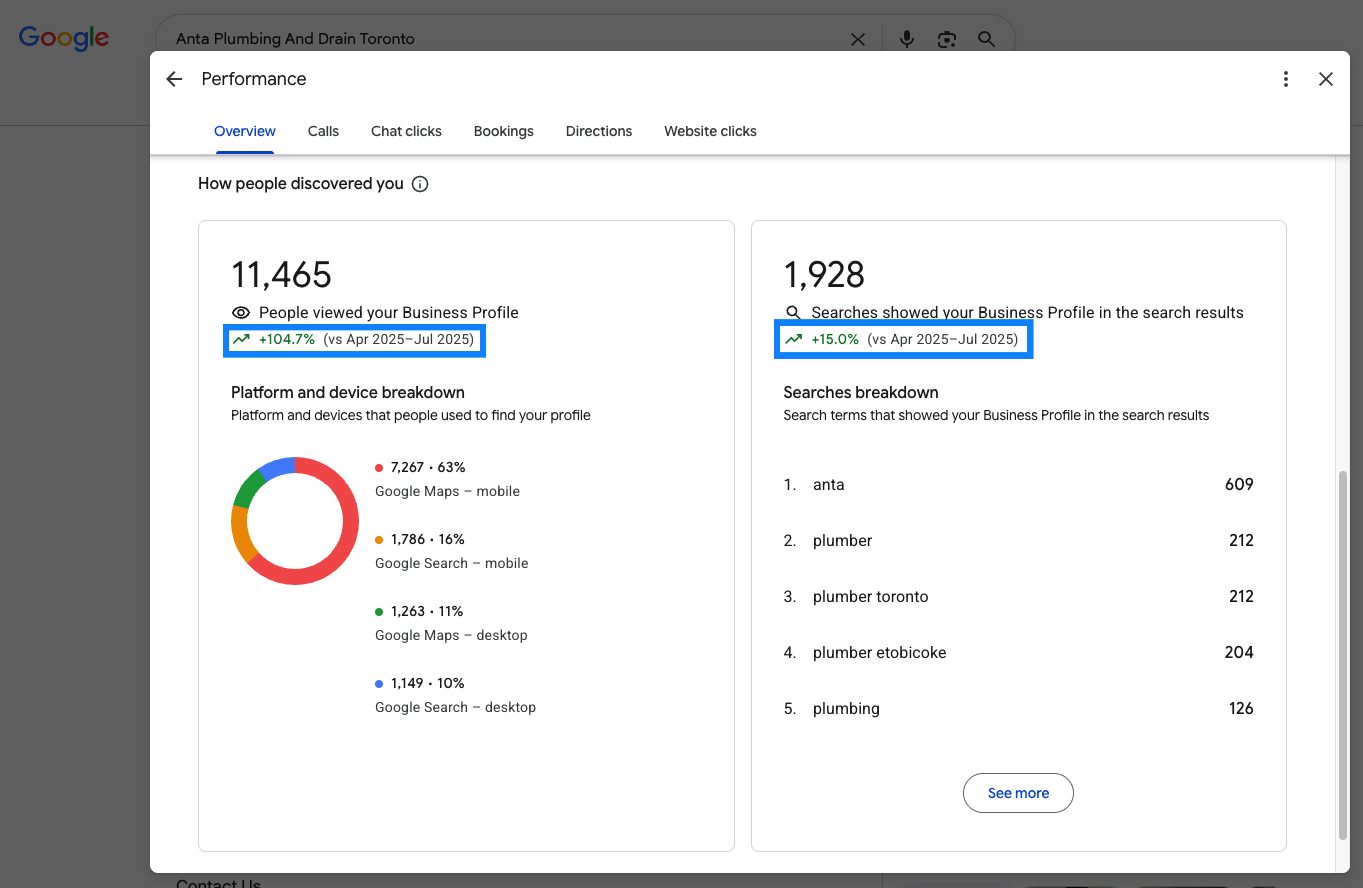Image resolution: width=1363 pixels, height=888 pixels.
Task: Click the 'plumber' search term in row 2
Action: pyautogui.click(x=842, y=540)
